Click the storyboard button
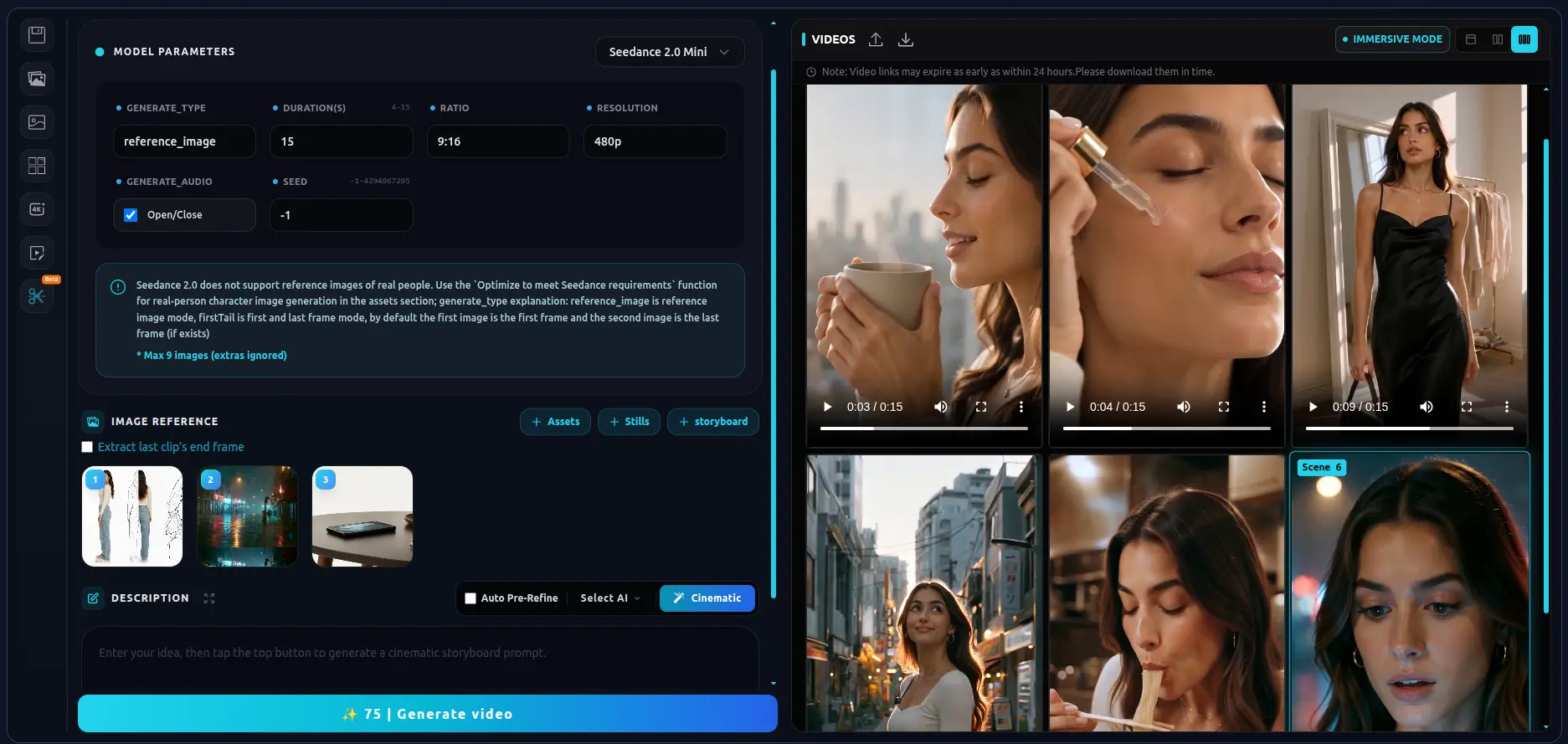Viewport: 1568px width, 744px height. pyautogui.click(x=713, y=422)
